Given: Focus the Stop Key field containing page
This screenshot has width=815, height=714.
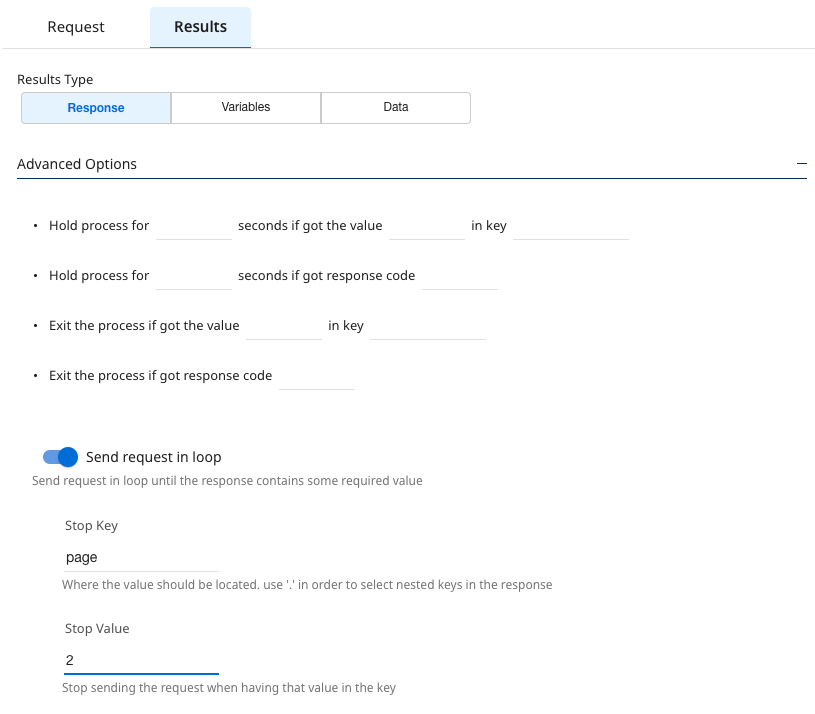Looking at the screenshot, I should (x=141, y=557).
